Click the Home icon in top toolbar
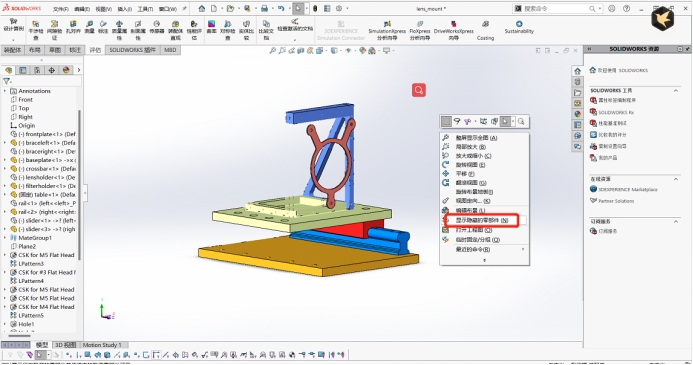The image size is (693, 365). coord(202,8)
